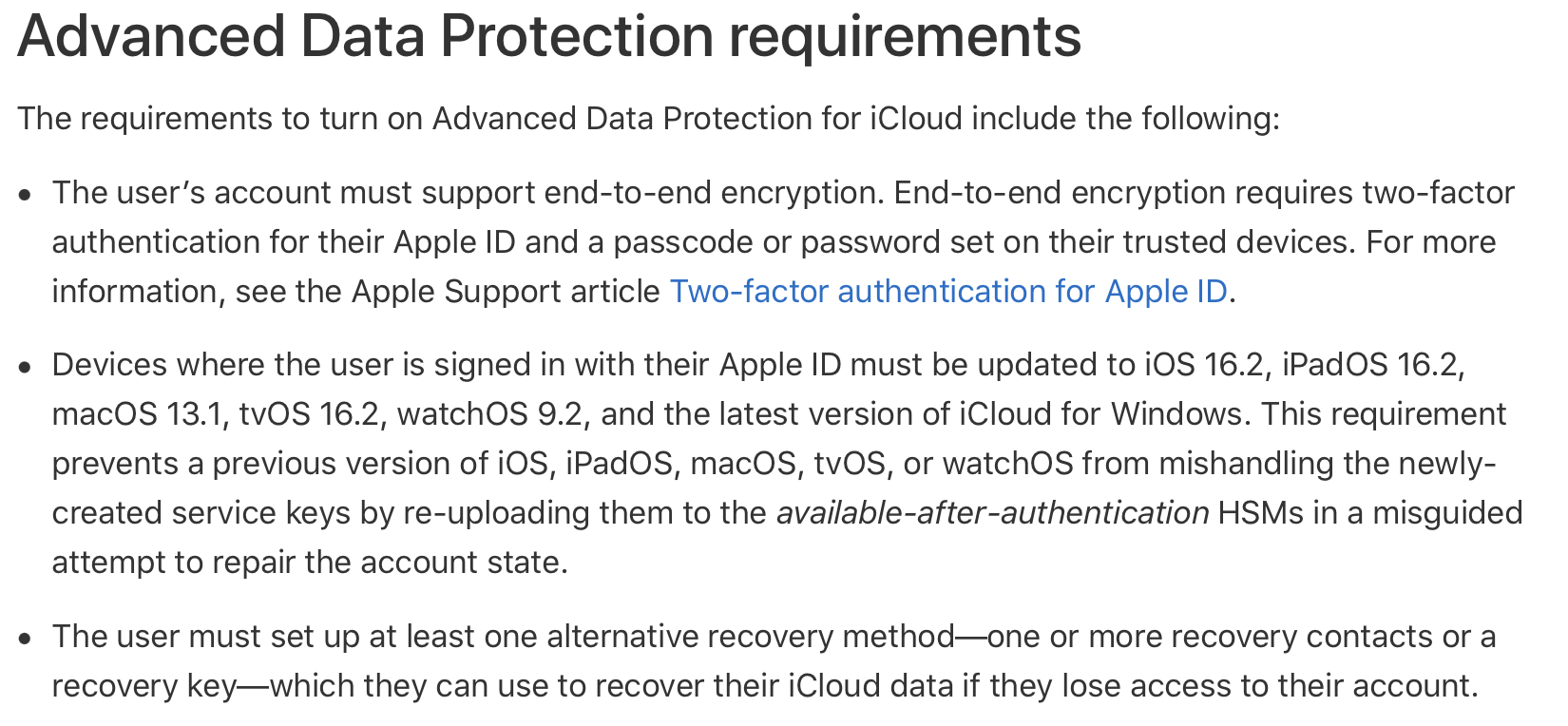
Task: Click the third bullet point marker
Action: coord(26,639)
